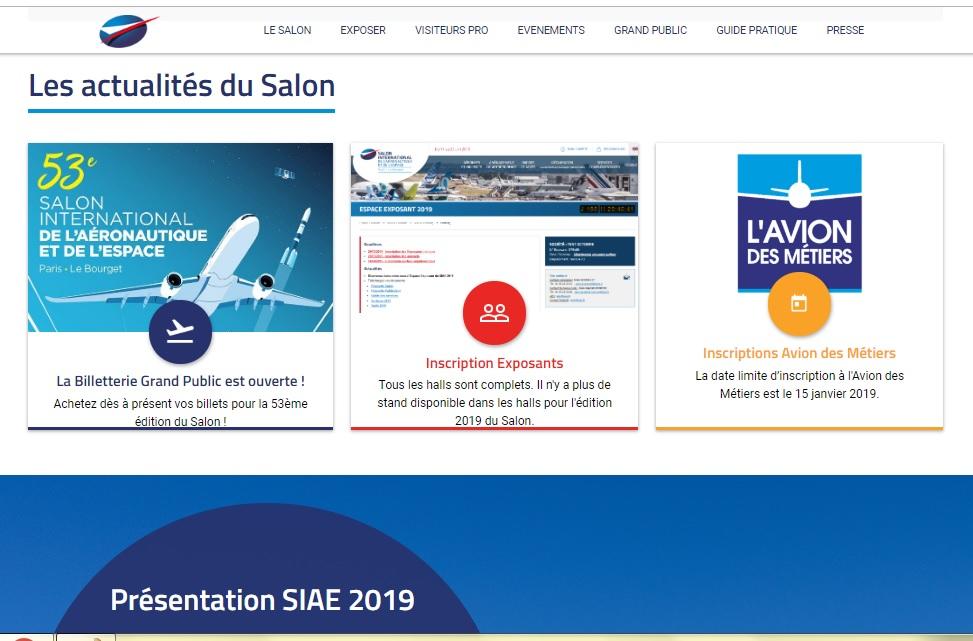Open the PRESSE menu item
The image size is (973, 641).
(x=845, y=30)
